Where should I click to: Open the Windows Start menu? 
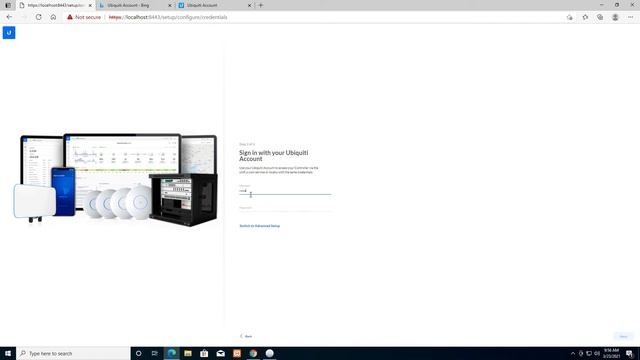[x=8, y=353]
